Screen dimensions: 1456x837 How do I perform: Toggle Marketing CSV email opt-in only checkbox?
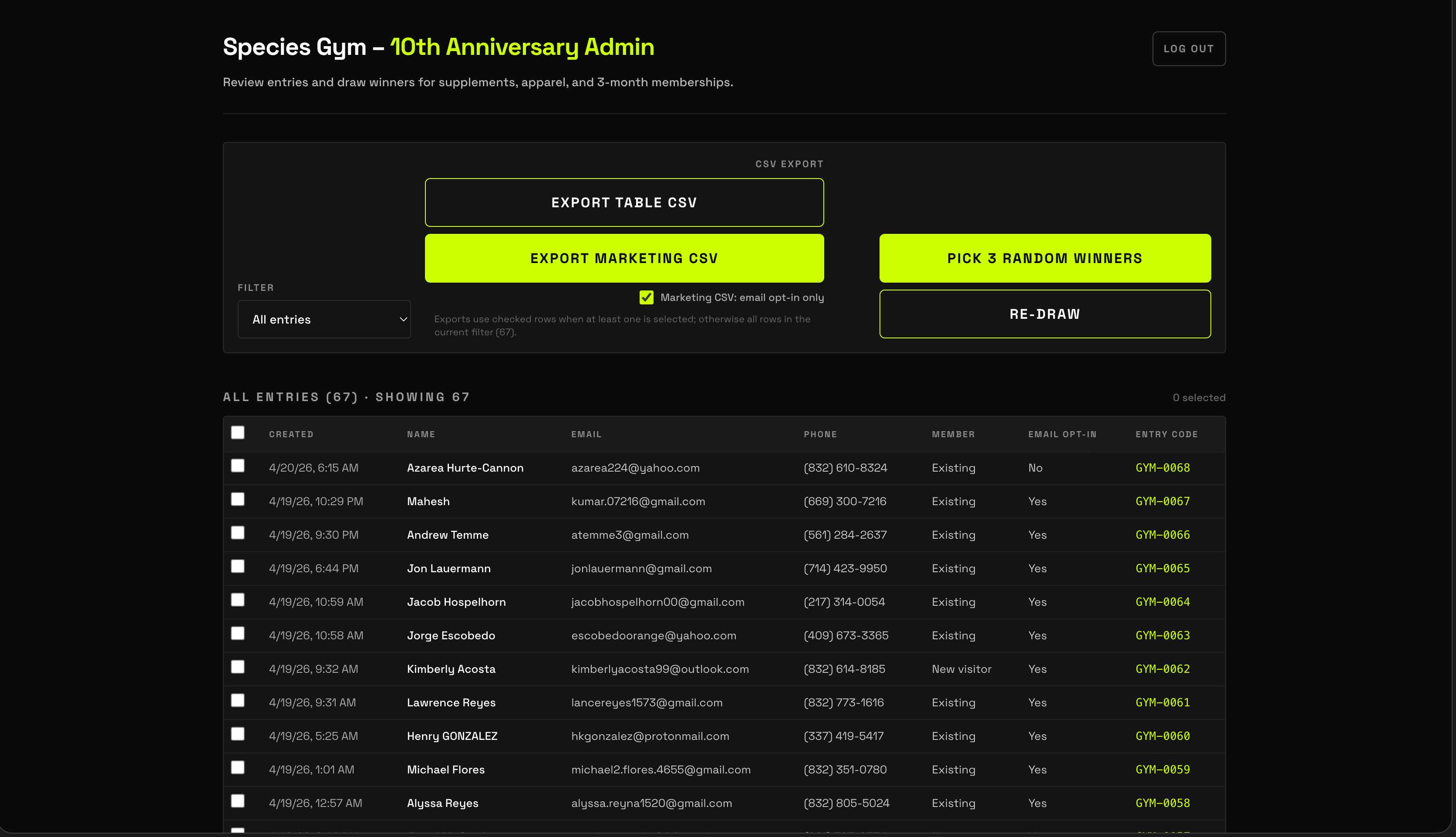[646, 297]
